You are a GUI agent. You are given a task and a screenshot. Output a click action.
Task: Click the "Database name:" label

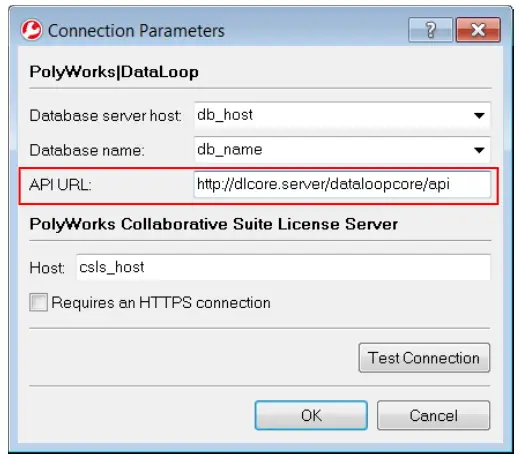coord(87,150)
